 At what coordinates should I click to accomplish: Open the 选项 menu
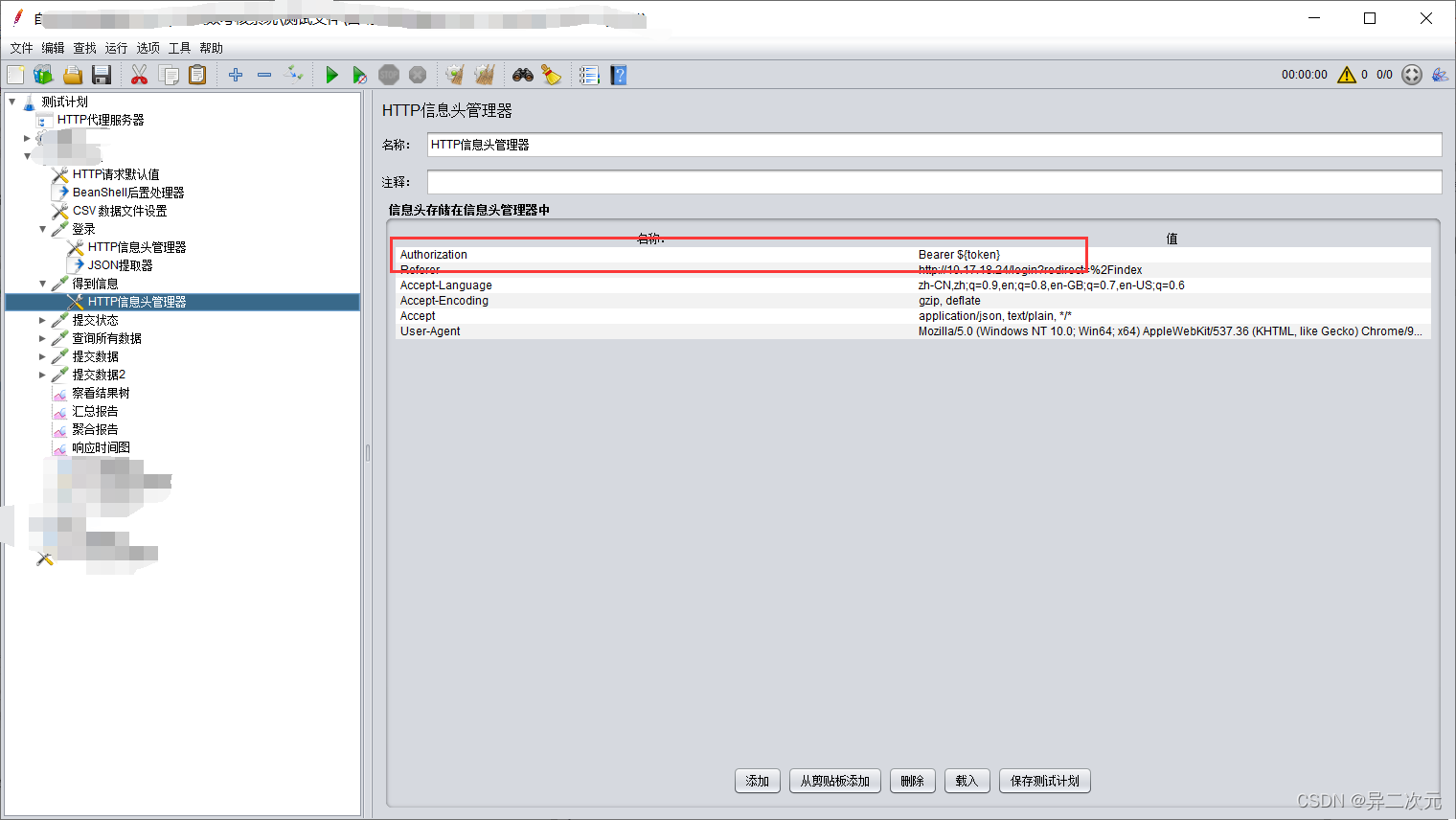148,48
